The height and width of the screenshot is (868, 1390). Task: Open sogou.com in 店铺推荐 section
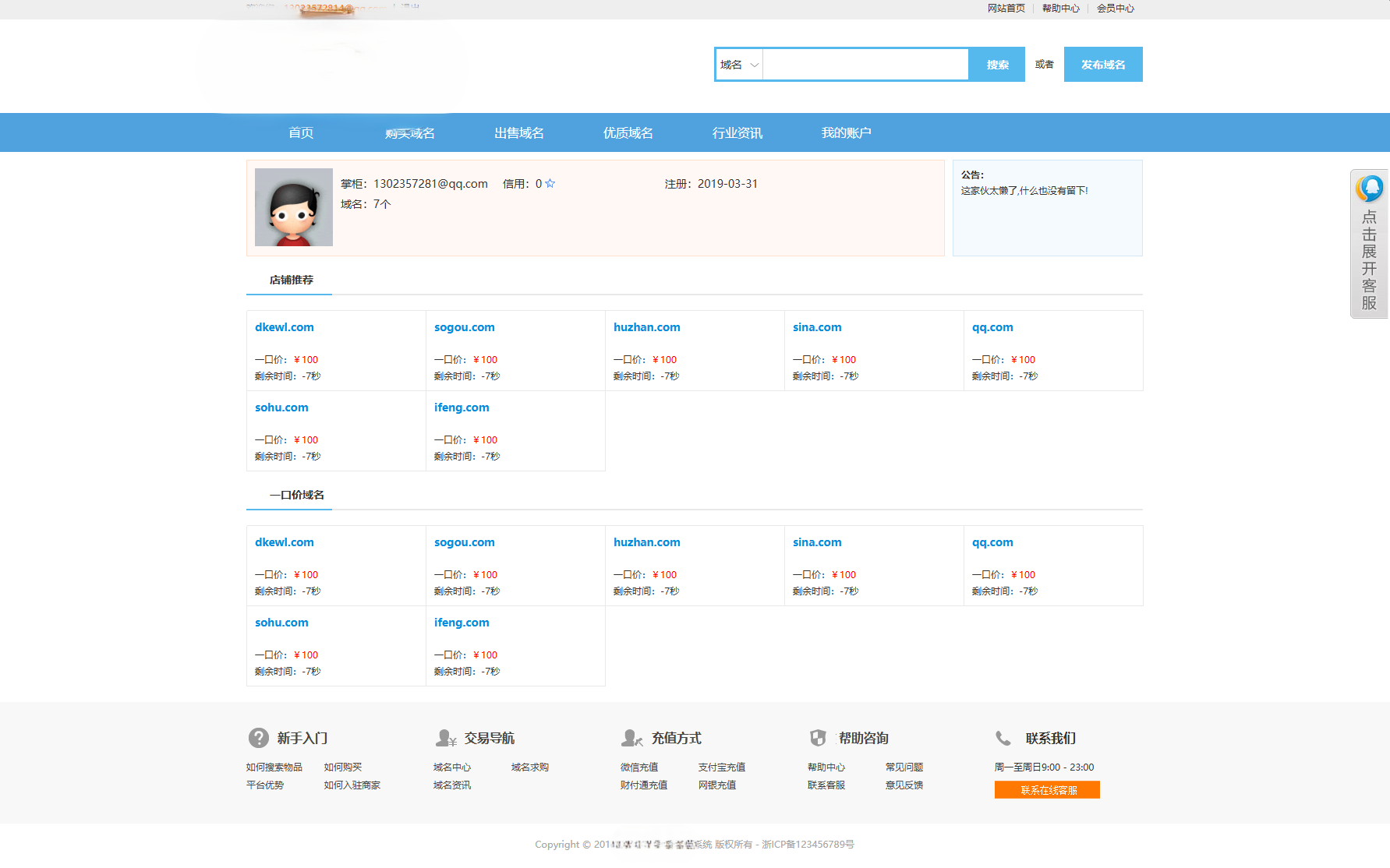pos(465,327)
